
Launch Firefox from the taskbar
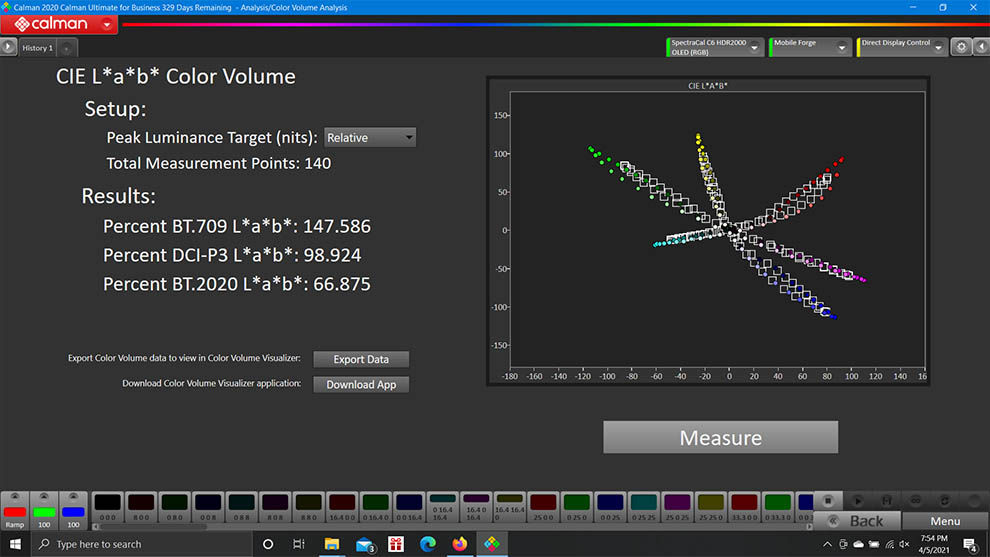(460, 544)
